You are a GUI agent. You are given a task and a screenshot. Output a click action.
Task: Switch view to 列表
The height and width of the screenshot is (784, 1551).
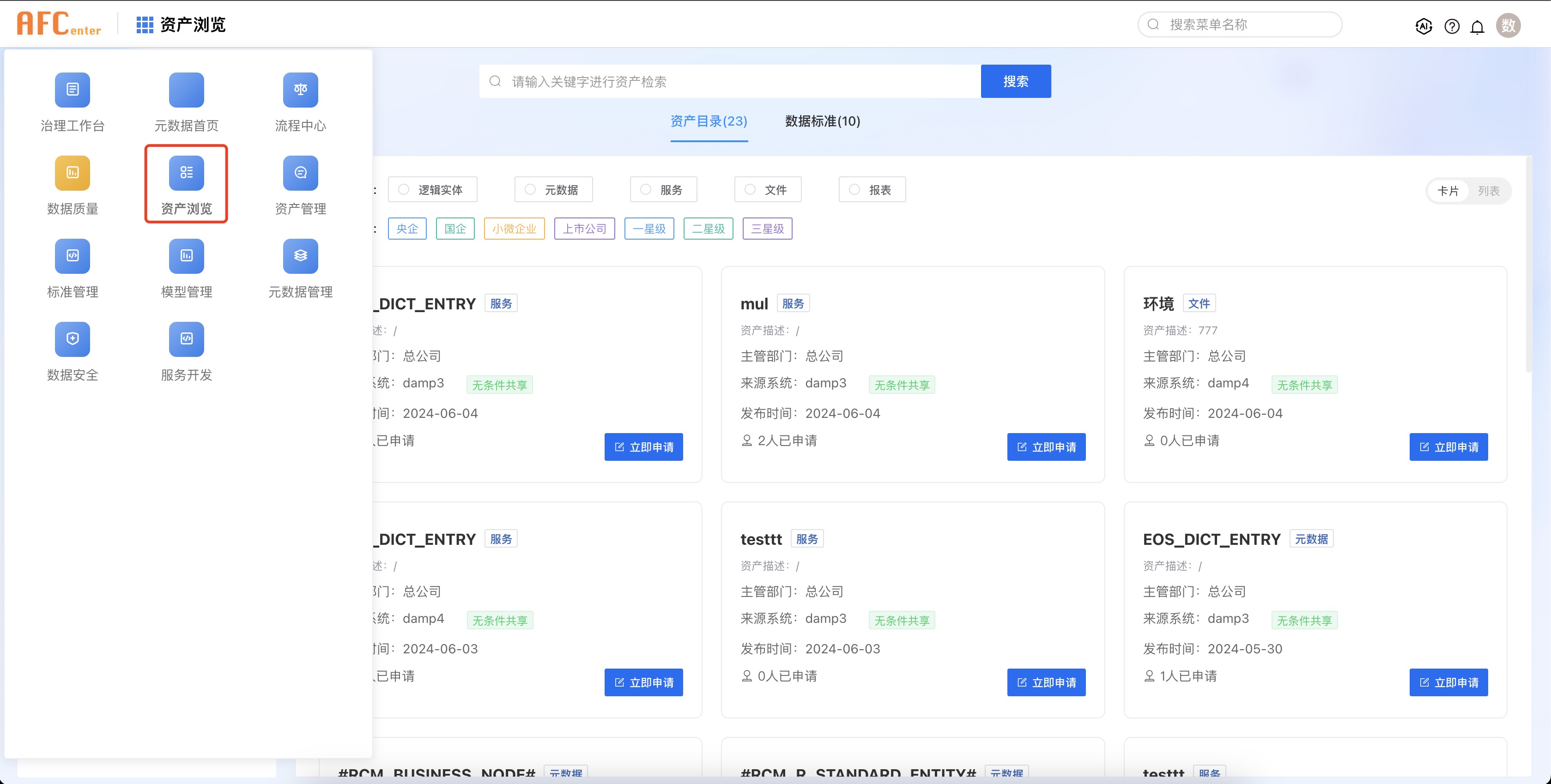click(x=1488, y=191)
